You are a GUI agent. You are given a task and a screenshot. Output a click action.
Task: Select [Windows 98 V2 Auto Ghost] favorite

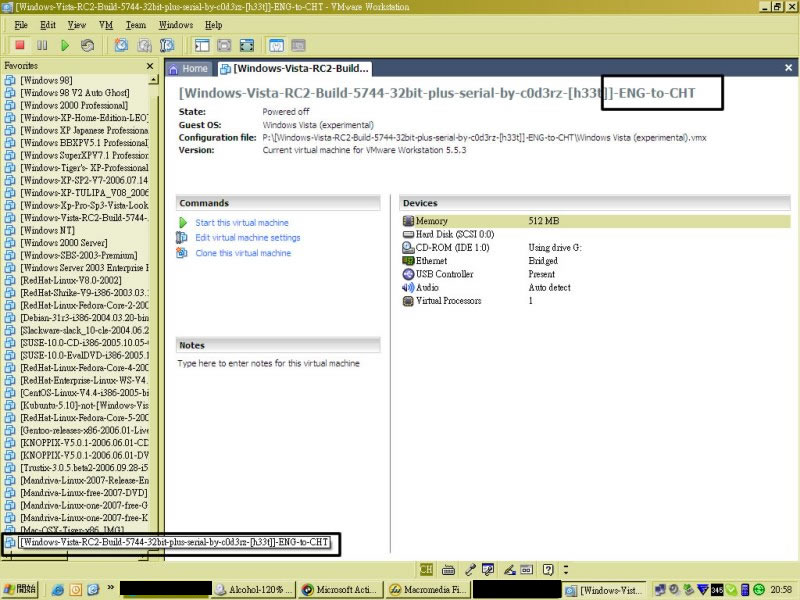74,93
